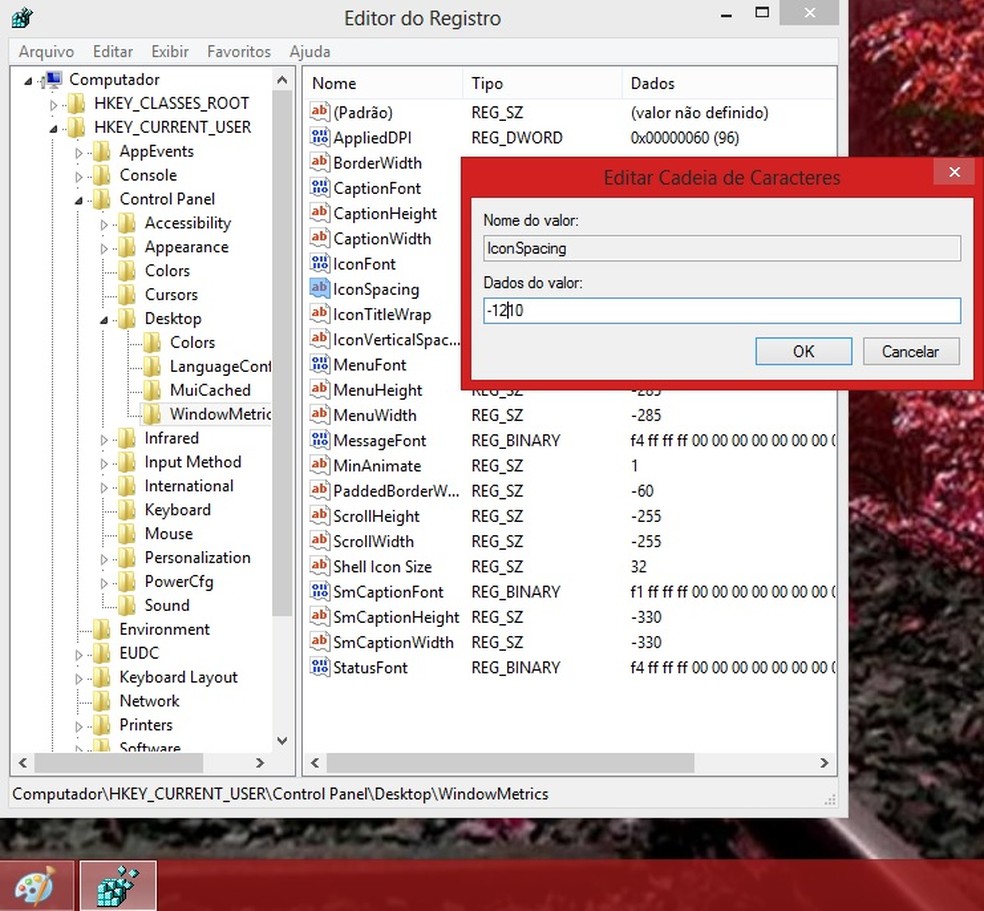
Task: Collapse the Desktop node
Action: coord(104,320)
